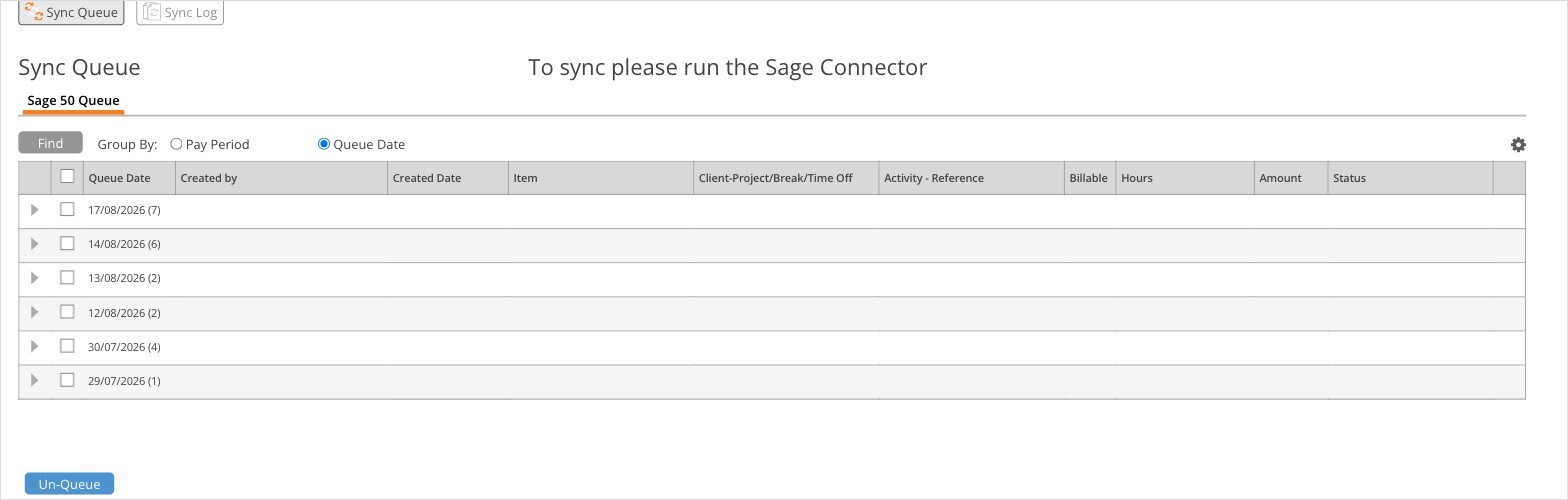This screenshot has height=500, width=1568.
Task: Sort by the Status column header
Action: [x=1410, y=178]
